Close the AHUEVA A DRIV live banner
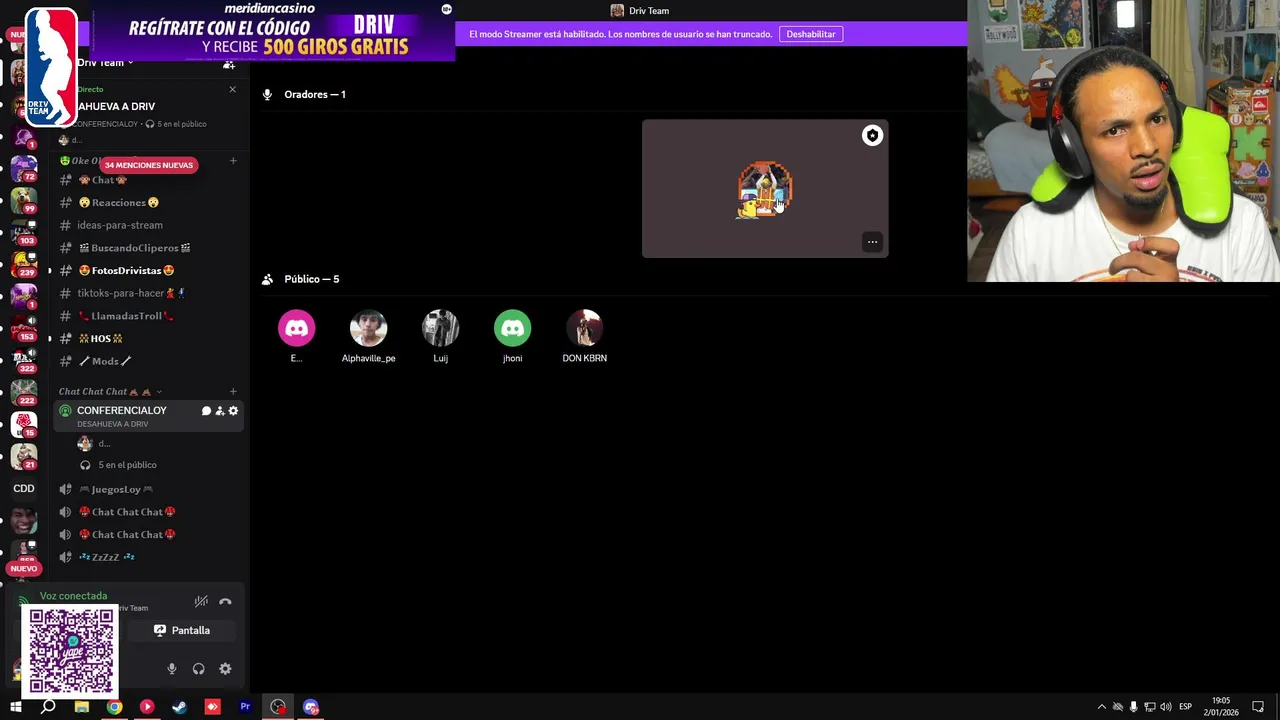The width and height of the screenshot is (1280, 720). 233,90
